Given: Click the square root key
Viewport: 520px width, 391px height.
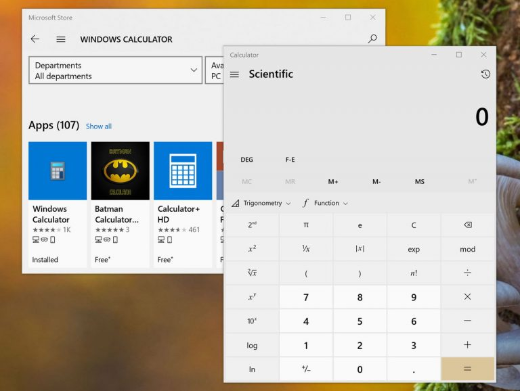Looking at the screenshot, I should coord(252,273).
